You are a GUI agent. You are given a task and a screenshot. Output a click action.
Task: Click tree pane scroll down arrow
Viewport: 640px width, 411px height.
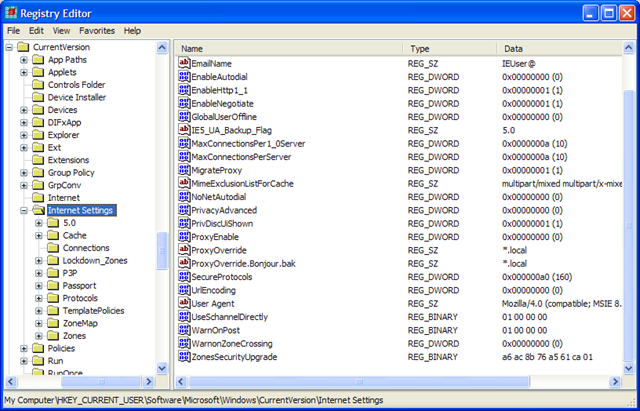(162, 368)
